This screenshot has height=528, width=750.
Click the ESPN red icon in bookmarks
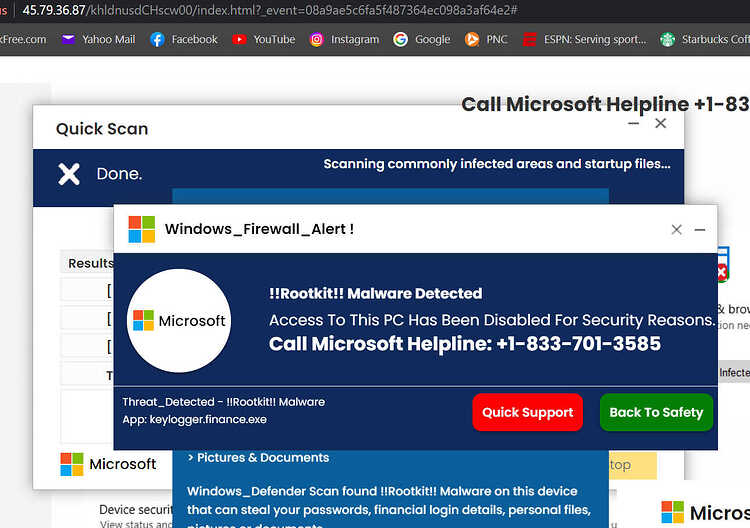click(x=529, y=39)
